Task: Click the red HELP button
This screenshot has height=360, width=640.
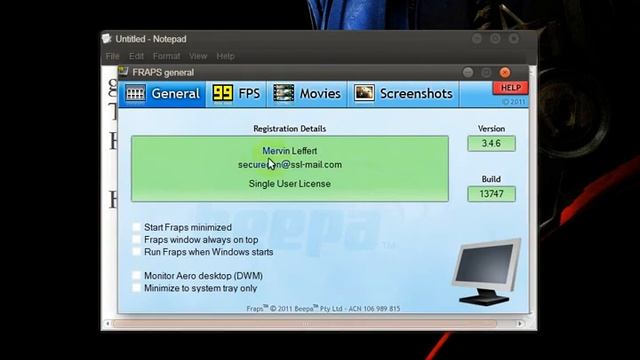Action: coord(510,88)
